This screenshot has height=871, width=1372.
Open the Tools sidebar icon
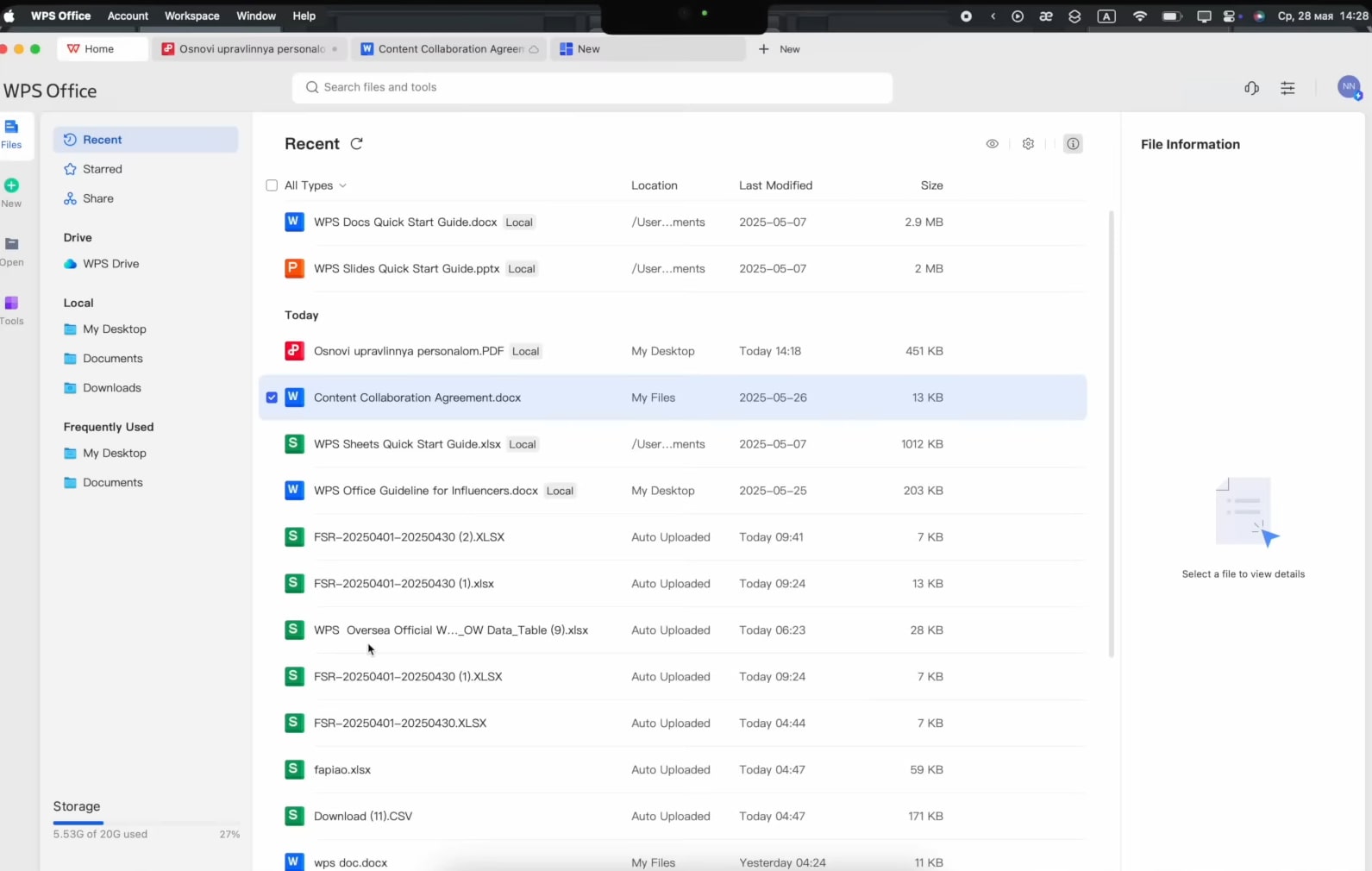tap(11, 303)
